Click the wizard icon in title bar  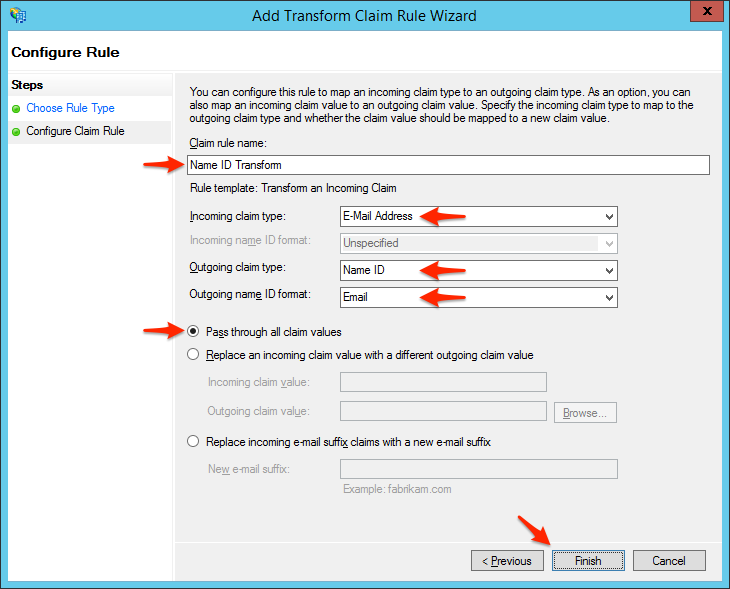[19, 16]
